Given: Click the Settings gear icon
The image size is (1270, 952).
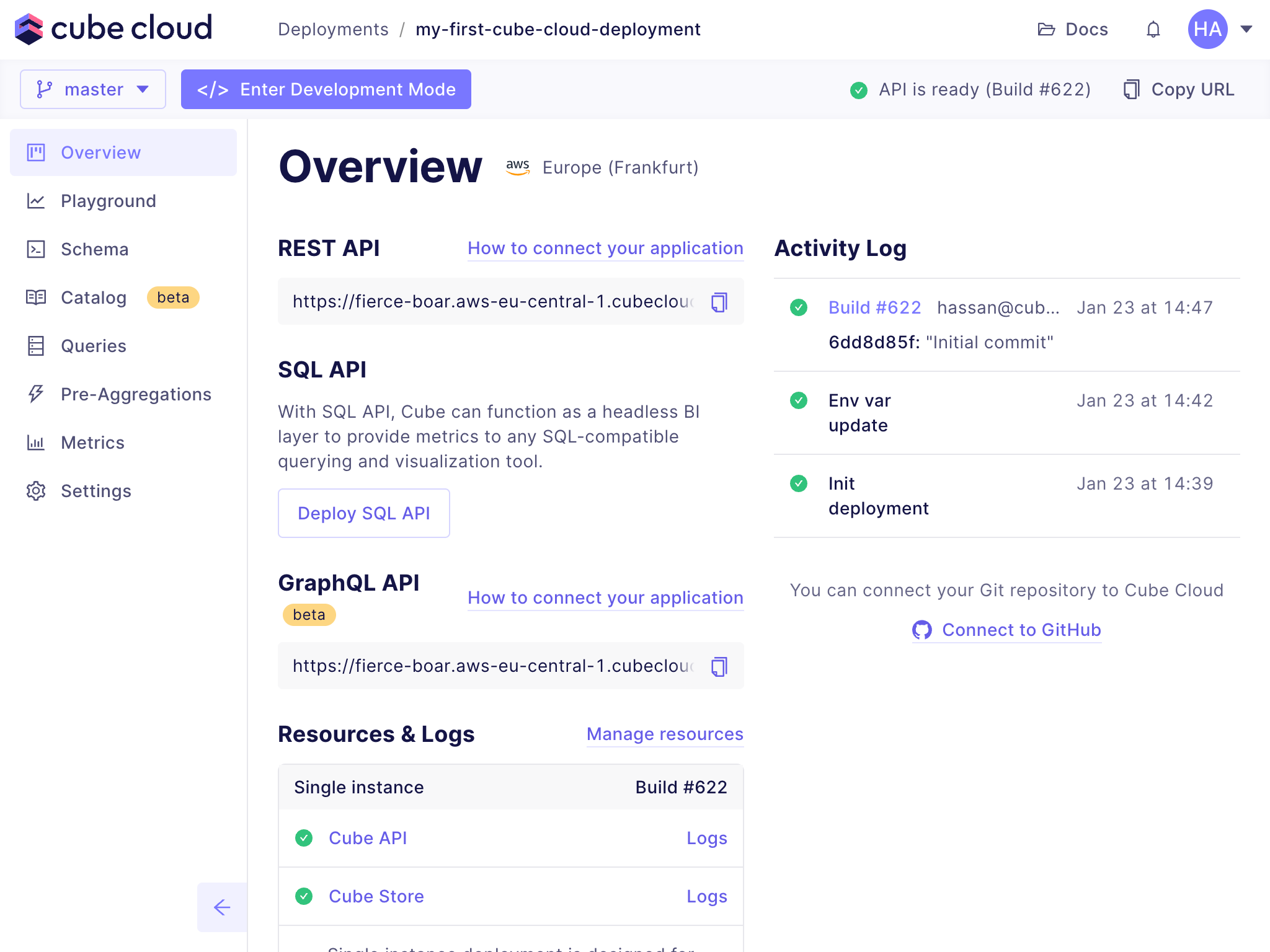Looking at the screenshot, I should click(x=36, y=491).
